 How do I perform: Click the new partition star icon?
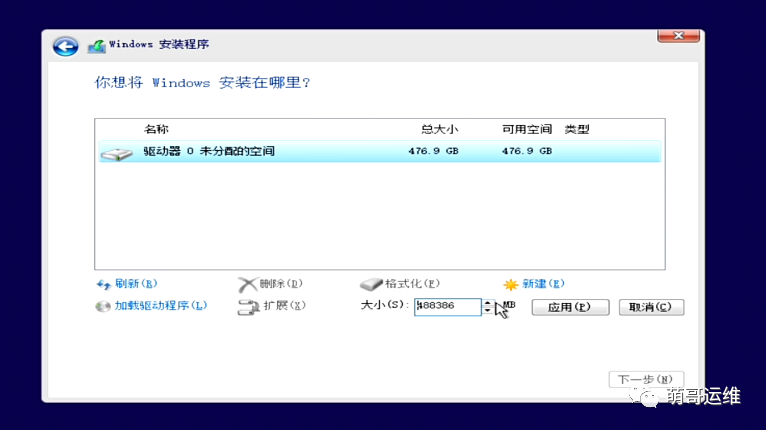[x=511, y=284]
